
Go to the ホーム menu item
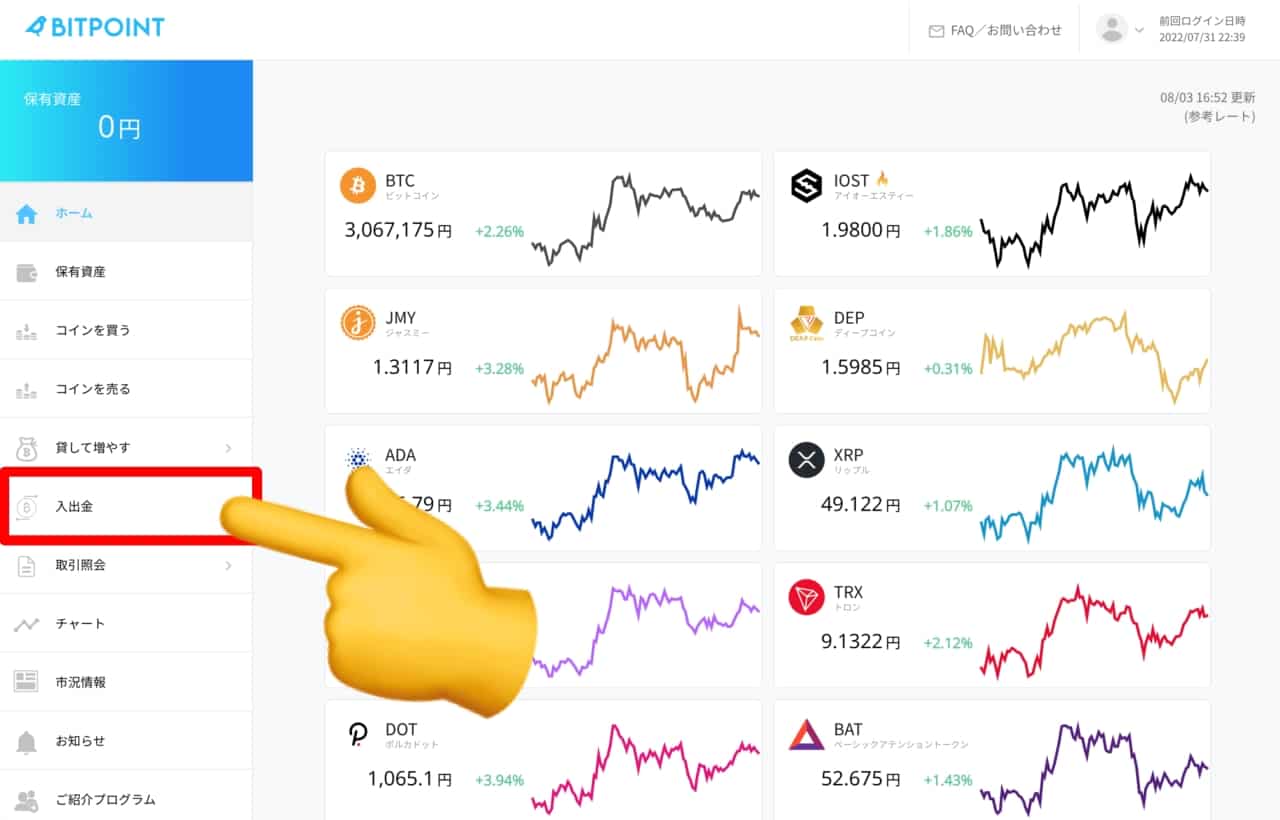(74, 213)
